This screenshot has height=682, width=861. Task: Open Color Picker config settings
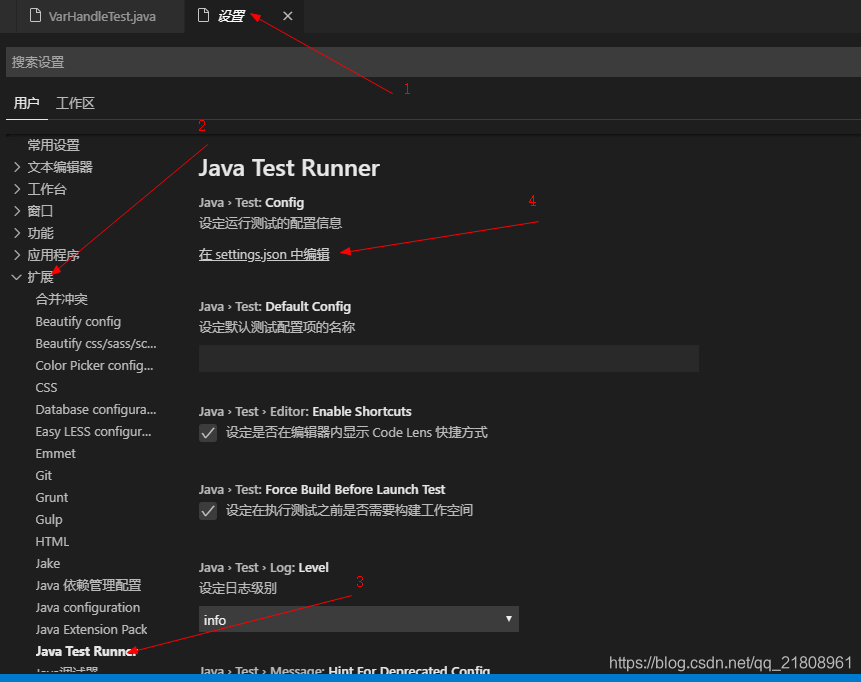94,366
